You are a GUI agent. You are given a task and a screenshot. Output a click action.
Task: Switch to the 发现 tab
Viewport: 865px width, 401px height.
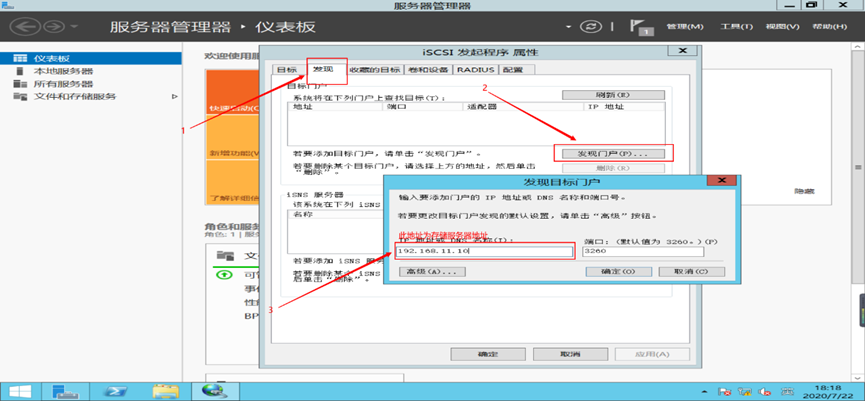pos(323,69)
